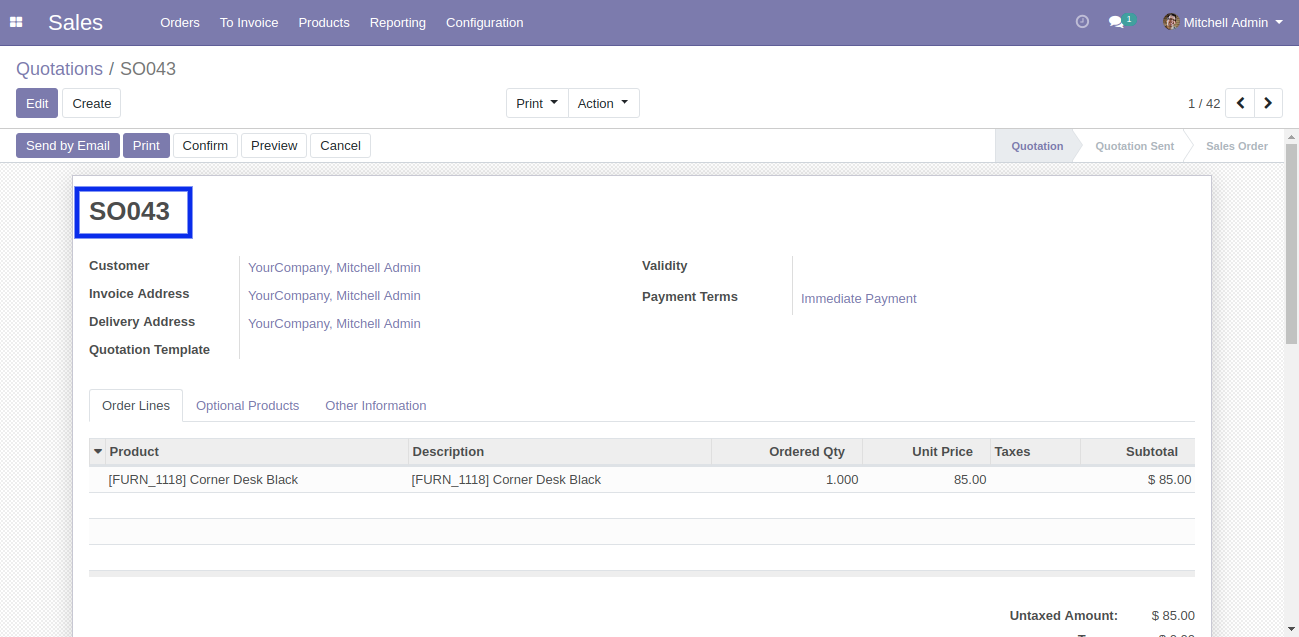Confirm the quotation
This screenshot has height=637, width=1299.
205,146
